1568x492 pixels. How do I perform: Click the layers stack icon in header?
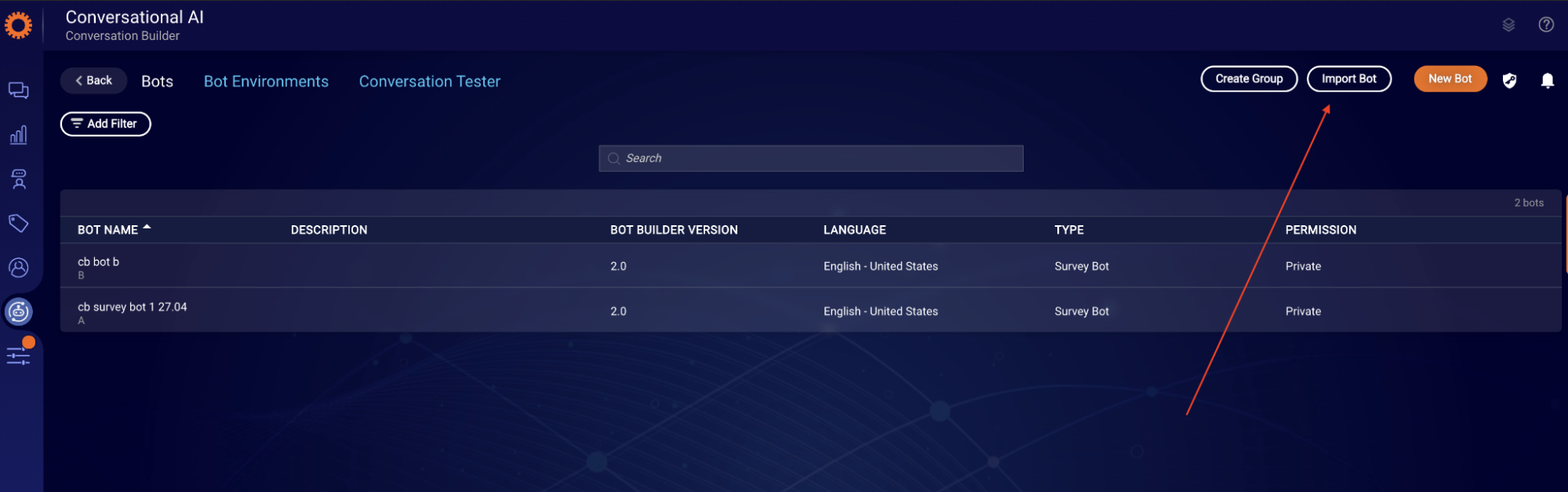click(1508, 25)
